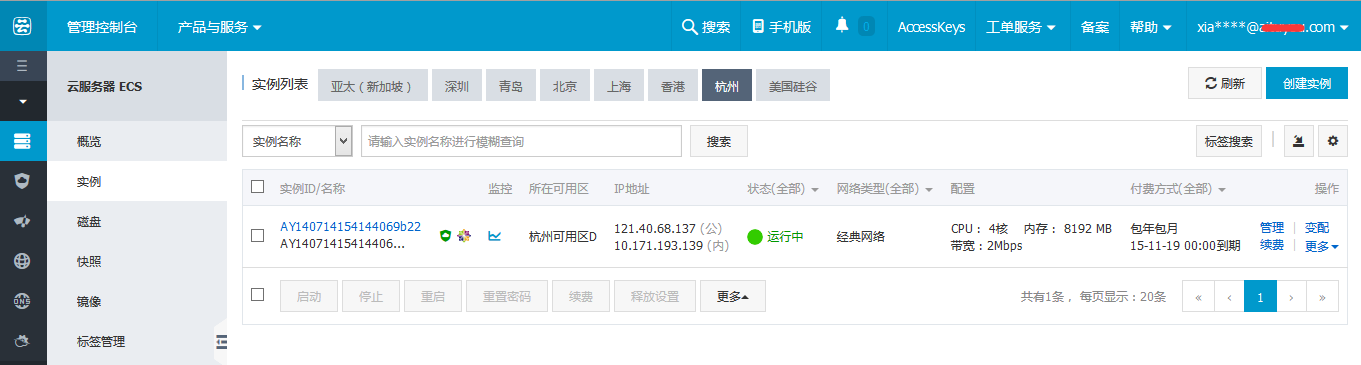1361x365 pixels.
Task: Expand the caret arrow in the left rail
Action: coord(22,102)
